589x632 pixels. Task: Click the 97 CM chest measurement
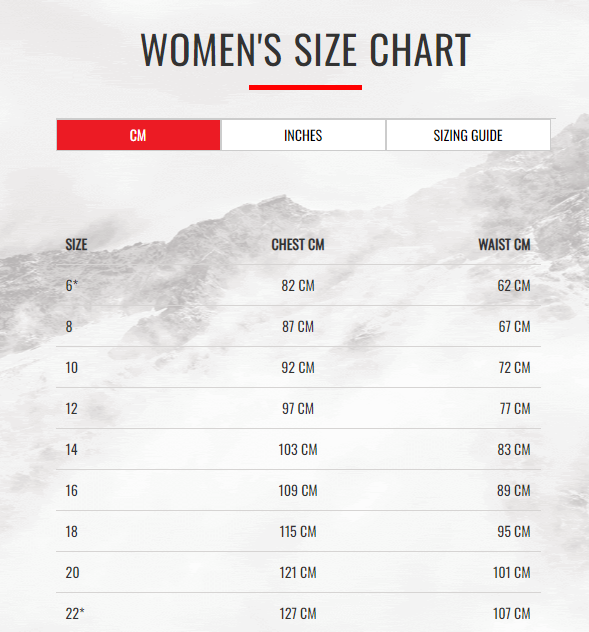298,409
